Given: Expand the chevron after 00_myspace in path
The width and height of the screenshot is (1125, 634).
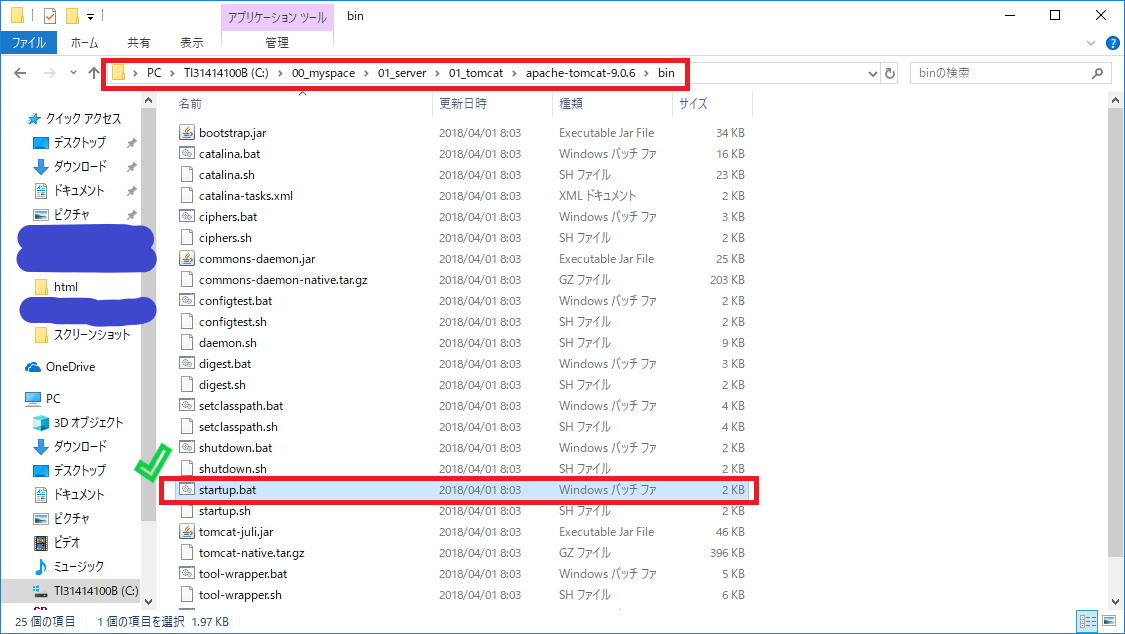Looking at the screenshot, I should [x=367, y=73].
